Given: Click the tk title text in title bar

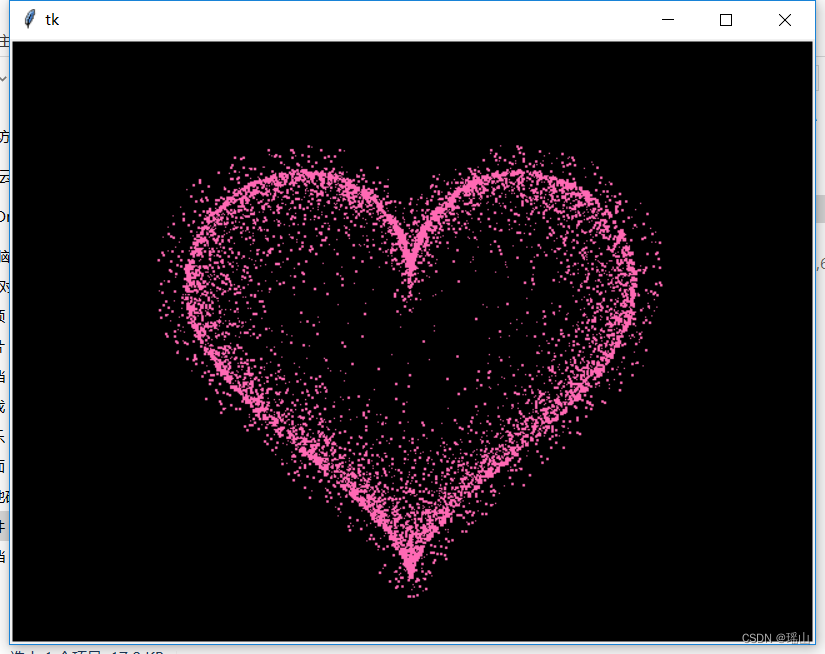Looking at the screenshot, I should click(52, 18).
